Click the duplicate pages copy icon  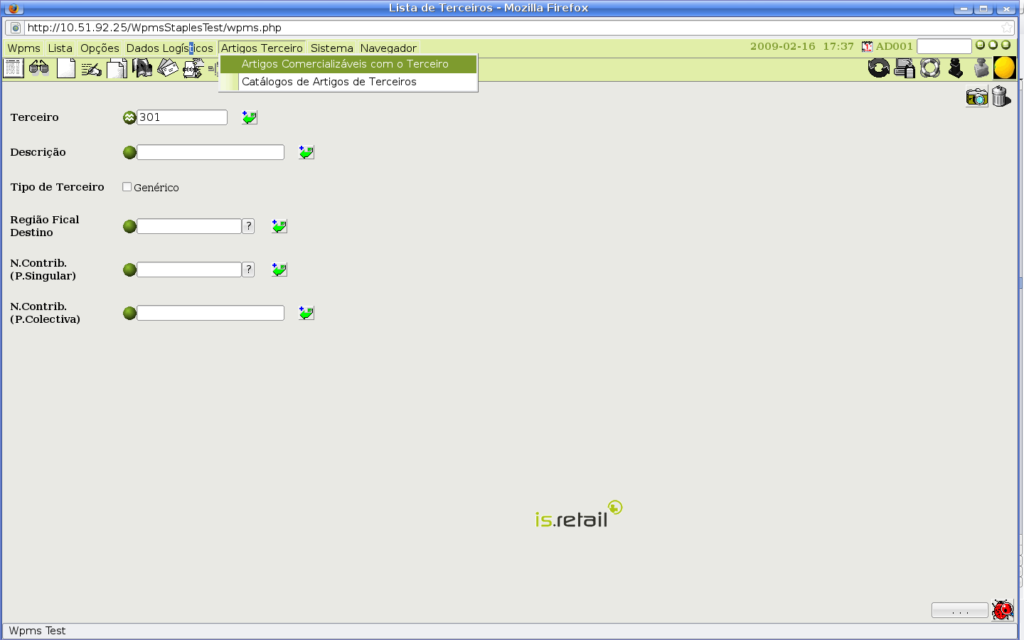click(117, 68)
